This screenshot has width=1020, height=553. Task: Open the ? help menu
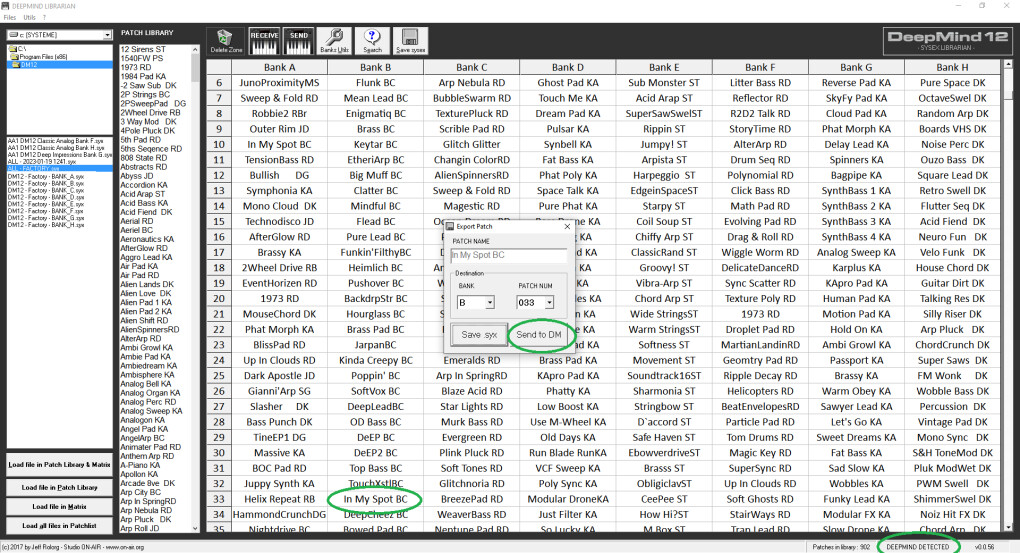pos(44,18)
